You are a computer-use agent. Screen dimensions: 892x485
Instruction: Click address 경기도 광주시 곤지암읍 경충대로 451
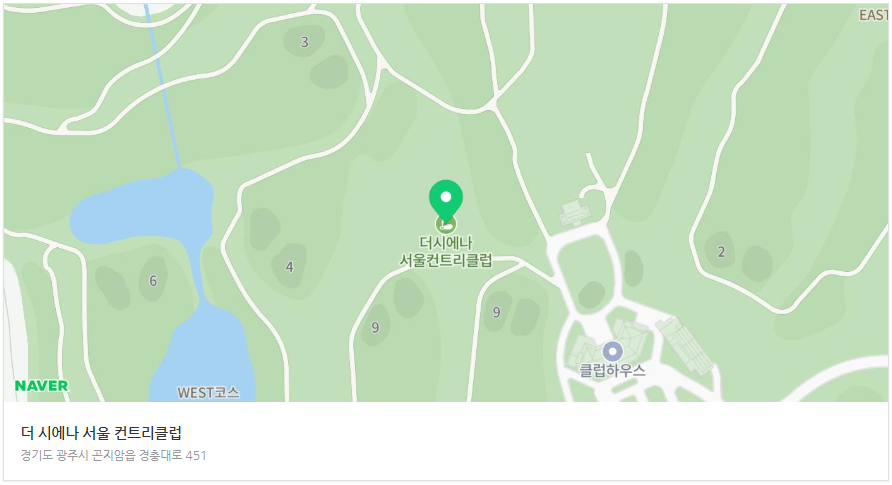point(113,455)
